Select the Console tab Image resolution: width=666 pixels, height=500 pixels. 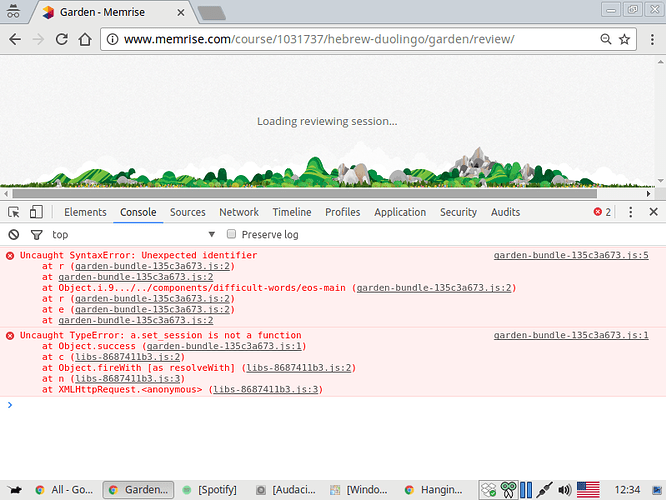(x=138, y=212)
